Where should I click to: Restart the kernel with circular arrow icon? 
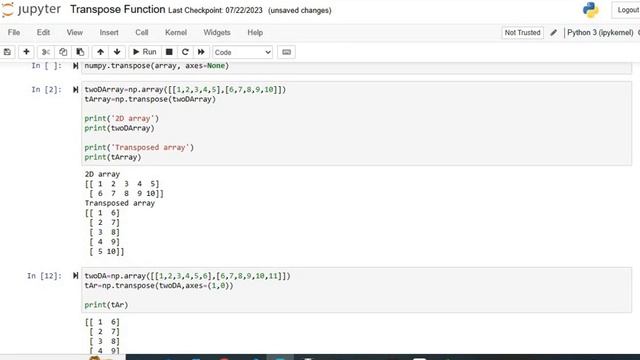point(185,52)
